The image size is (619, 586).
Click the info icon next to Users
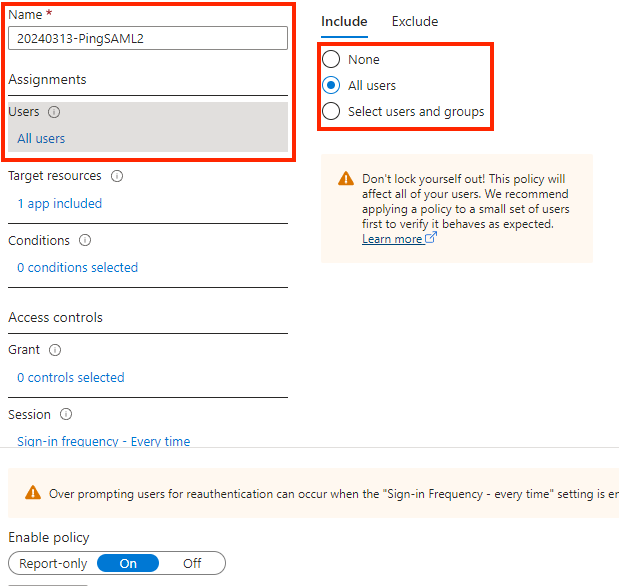[54, 113]
